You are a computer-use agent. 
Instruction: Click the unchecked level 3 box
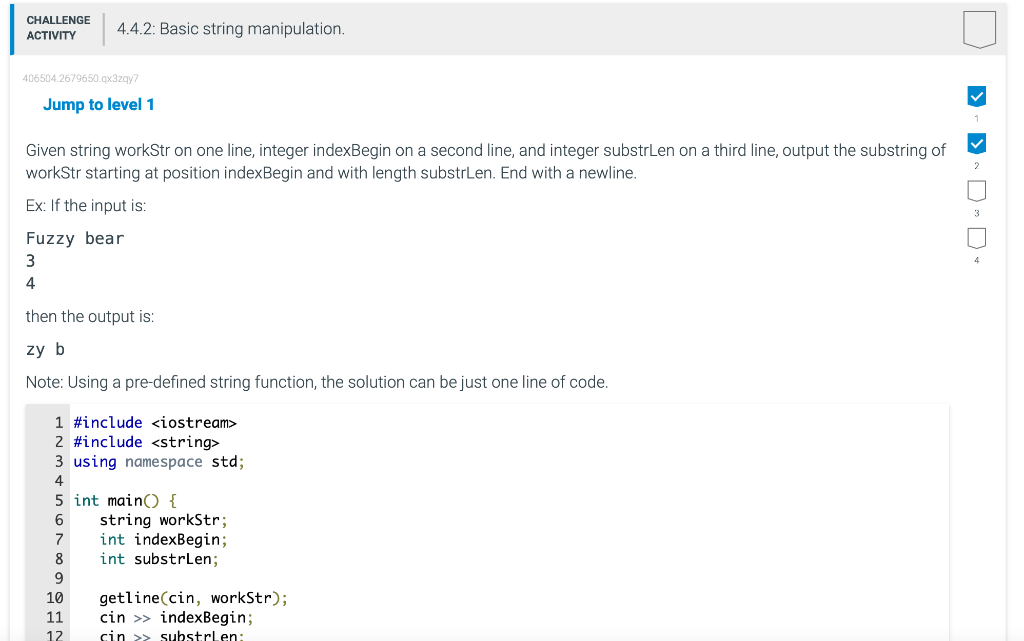(977, 190)
